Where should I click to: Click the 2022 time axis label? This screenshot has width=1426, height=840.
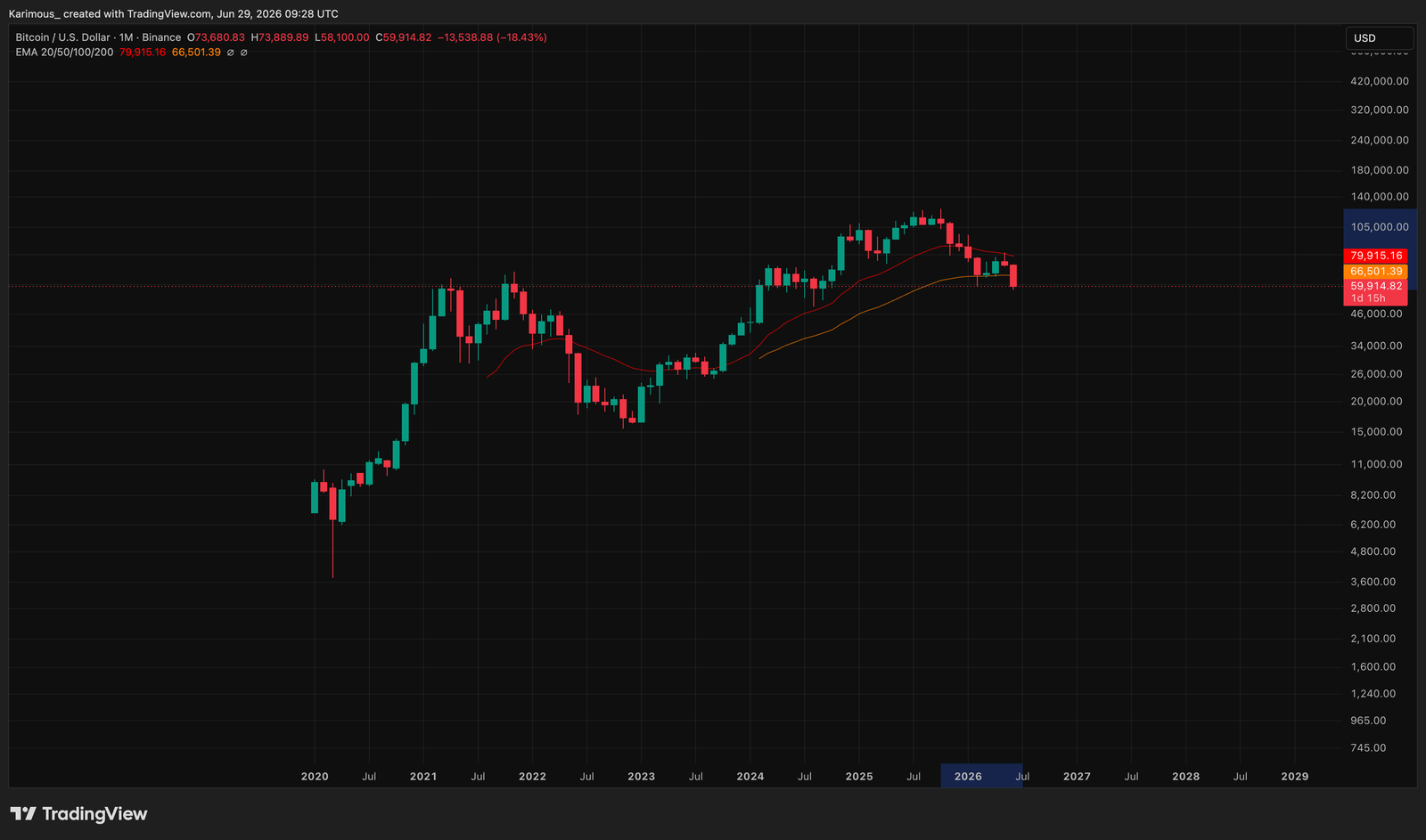point(532,777)
